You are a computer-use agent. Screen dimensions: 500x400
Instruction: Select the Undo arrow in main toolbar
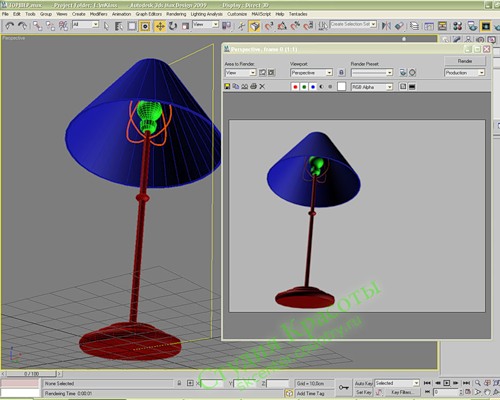click(x=9, y=26)
